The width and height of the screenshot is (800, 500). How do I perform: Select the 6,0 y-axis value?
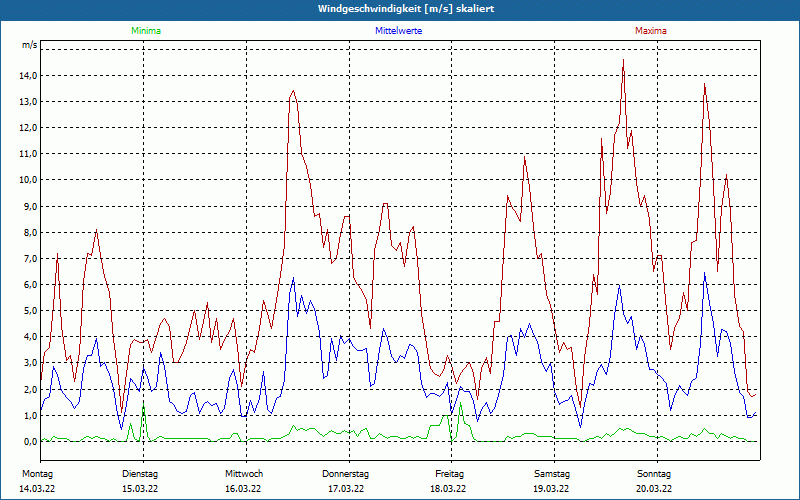pyautogui.click(x=29, y=284)
